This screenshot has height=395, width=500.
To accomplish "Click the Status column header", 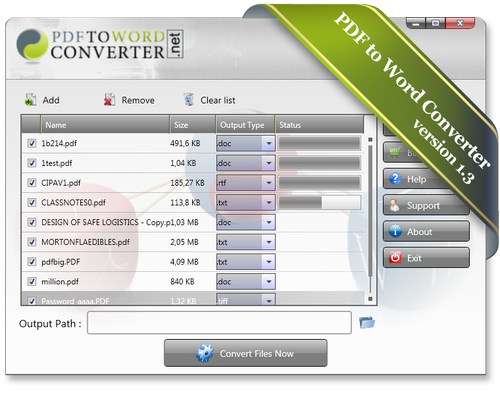I will 319,125.
